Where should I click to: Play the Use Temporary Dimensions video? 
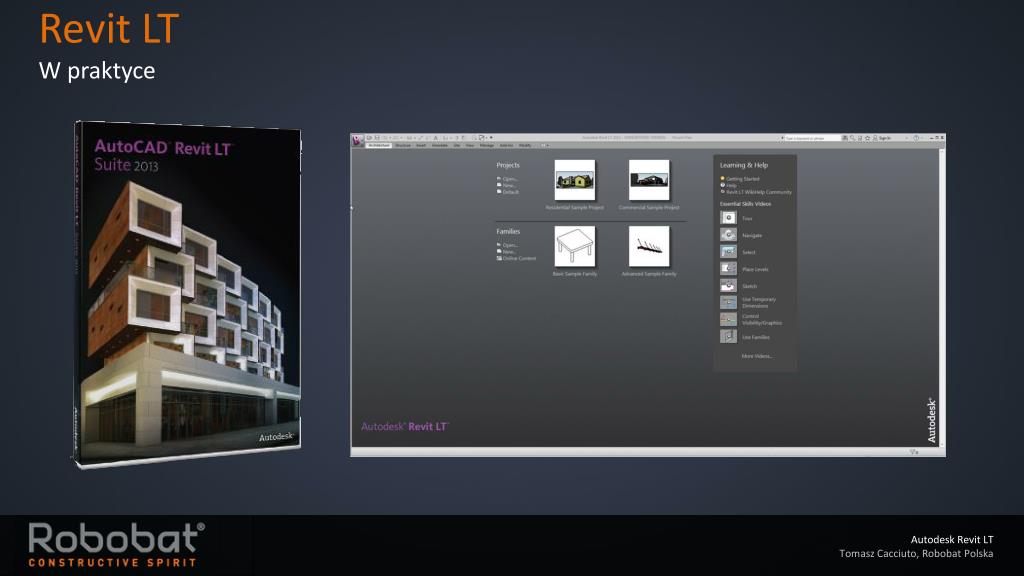click(728, 303)
